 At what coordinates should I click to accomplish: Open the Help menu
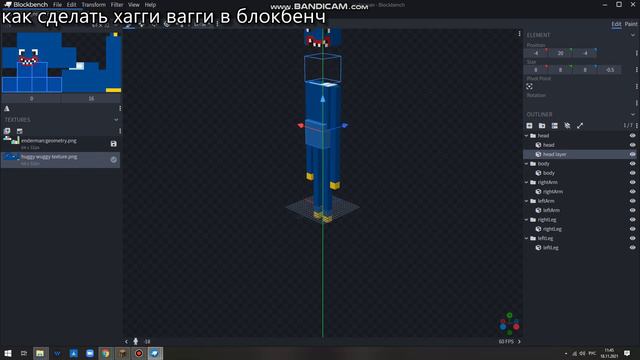click(x=150, y=4)
